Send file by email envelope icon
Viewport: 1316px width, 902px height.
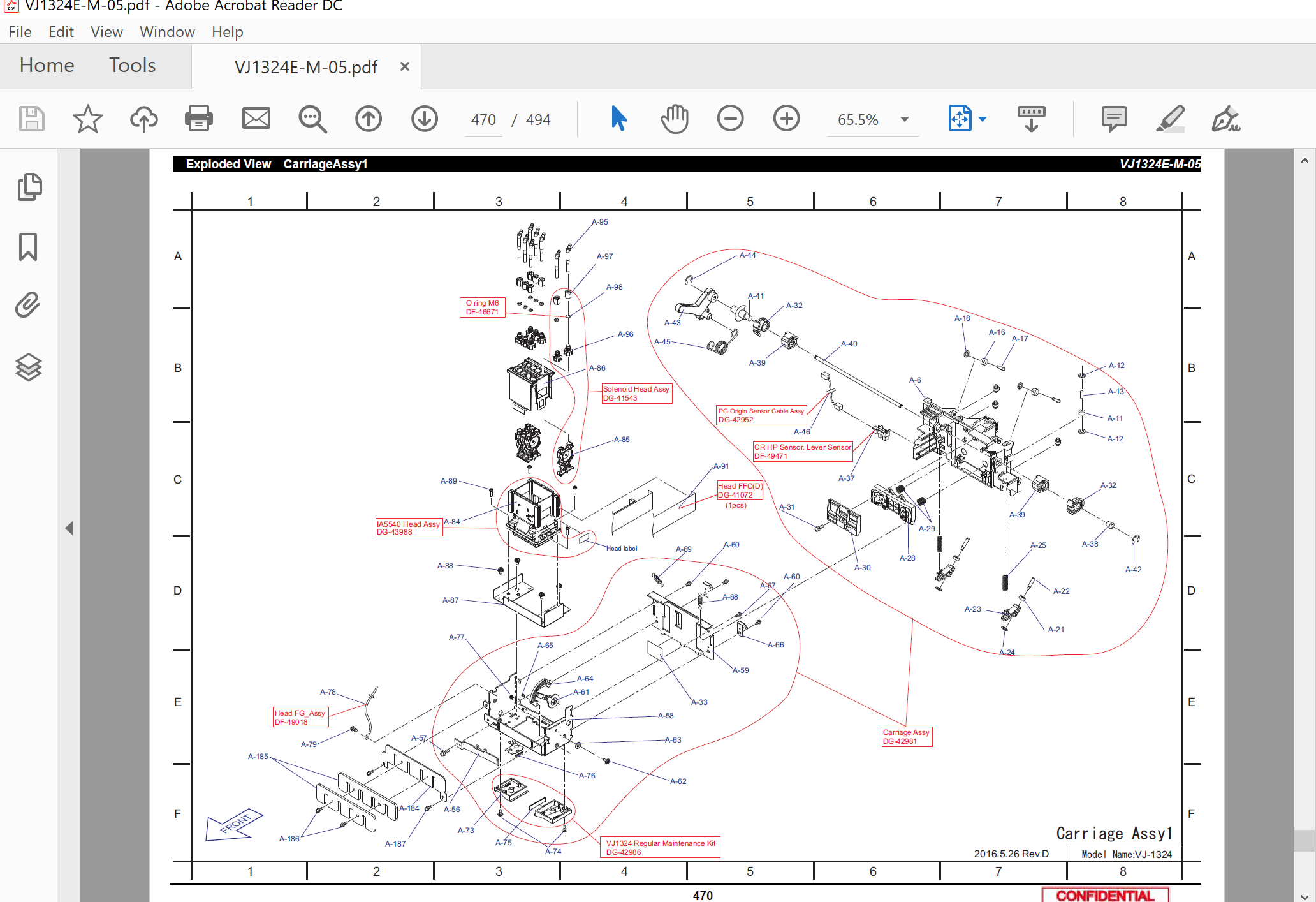(256, 119)
